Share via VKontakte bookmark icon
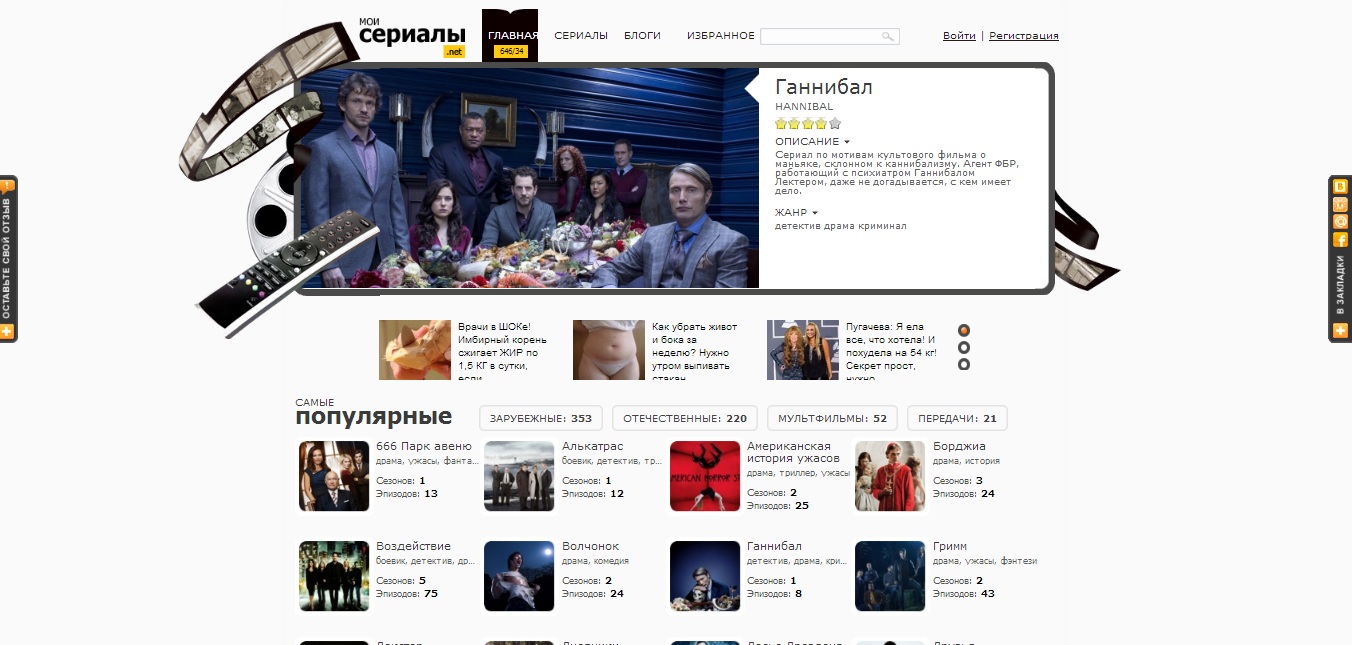1352x645 pixels. click(x=1340, y=186)
